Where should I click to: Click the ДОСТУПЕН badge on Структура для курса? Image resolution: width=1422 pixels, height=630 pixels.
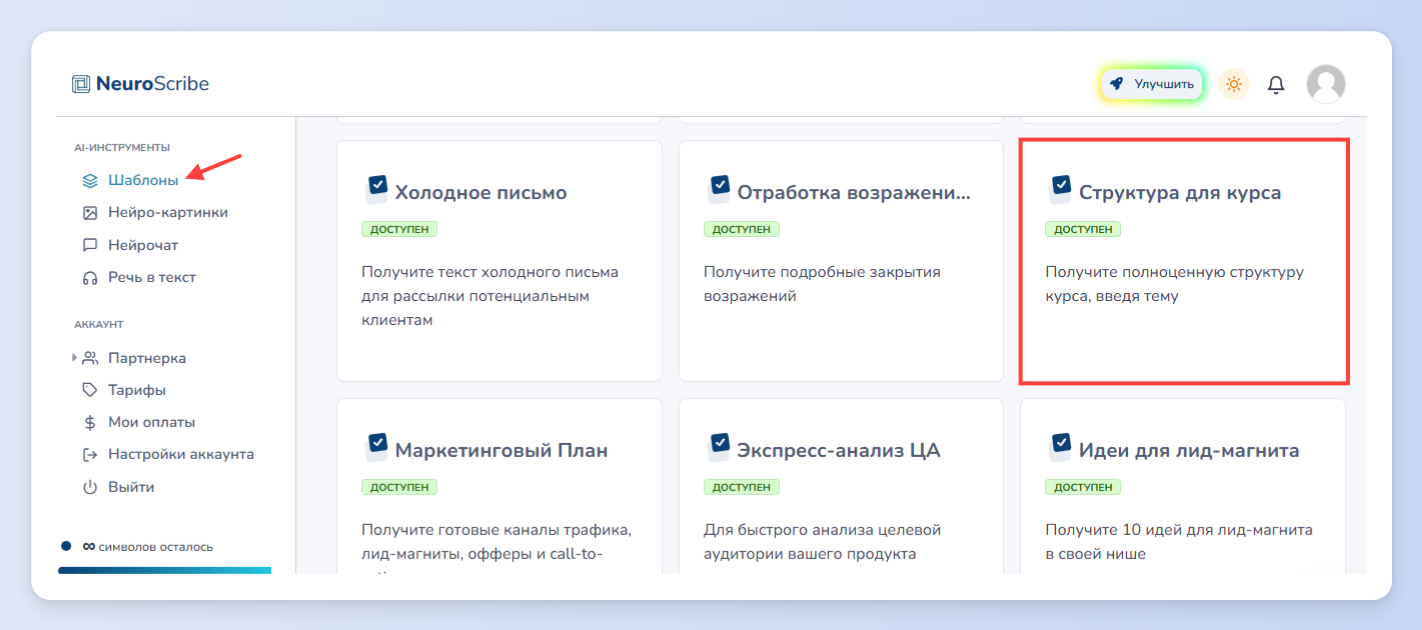point(1083,229)
